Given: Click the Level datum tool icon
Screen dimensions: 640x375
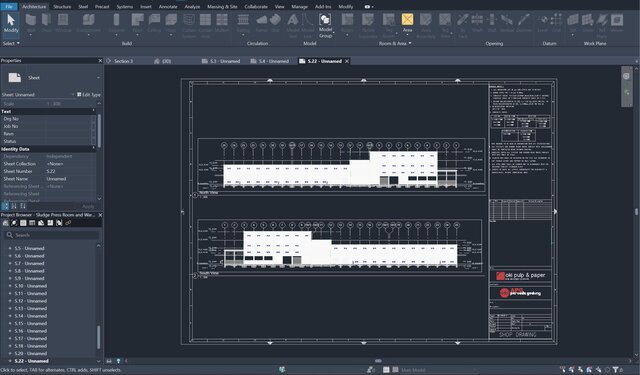Looking at the screenshot, I should pyautogui.click(x=542, y=20).
